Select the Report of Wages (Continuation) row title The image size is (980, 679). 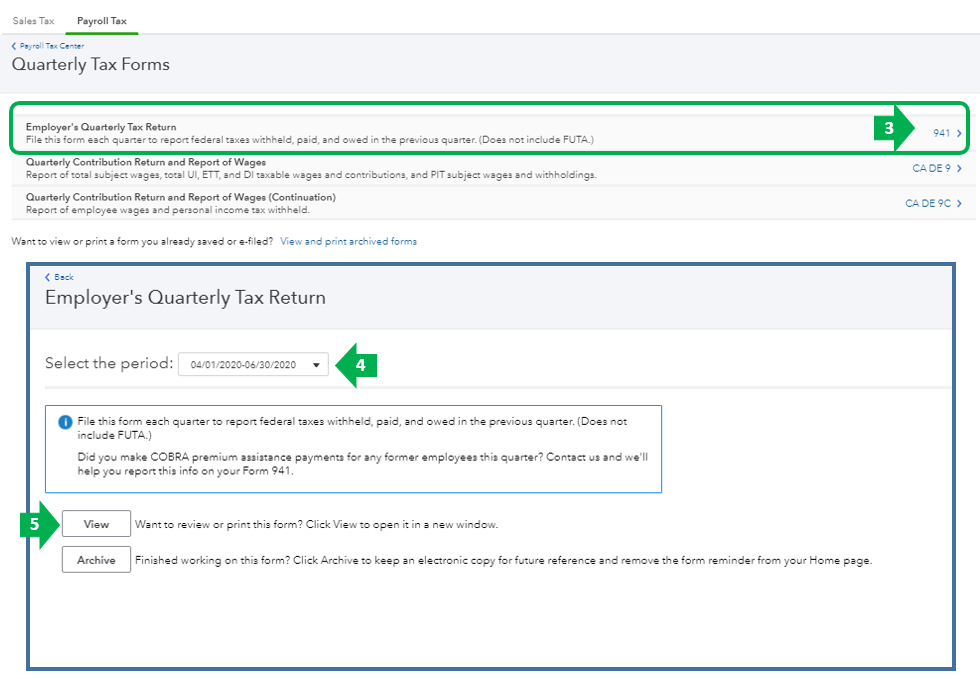[181, 197]
